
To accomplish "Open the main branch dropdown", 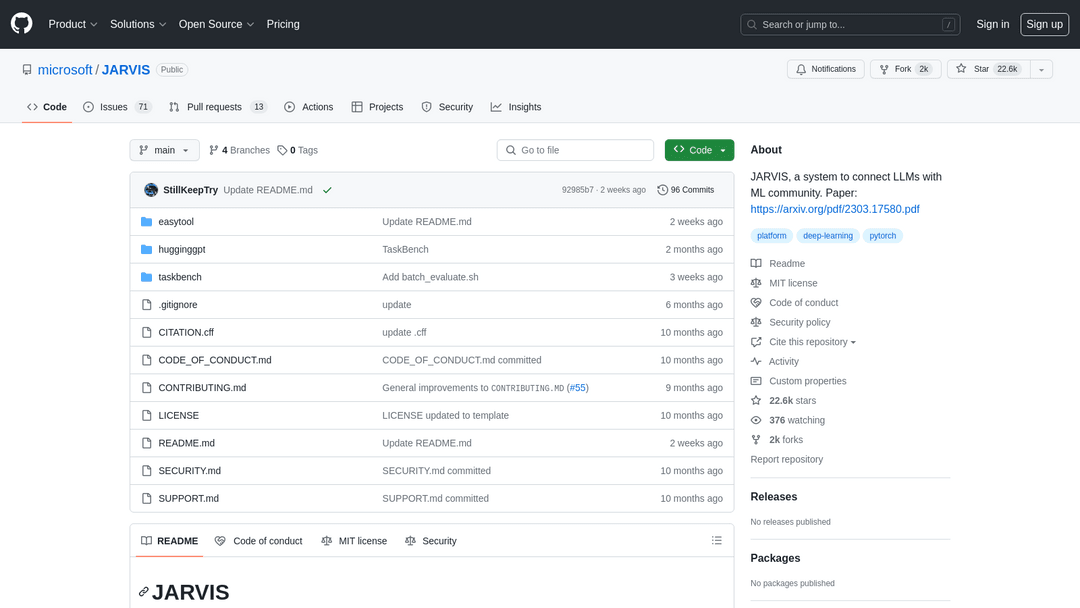I will point(164,150).
